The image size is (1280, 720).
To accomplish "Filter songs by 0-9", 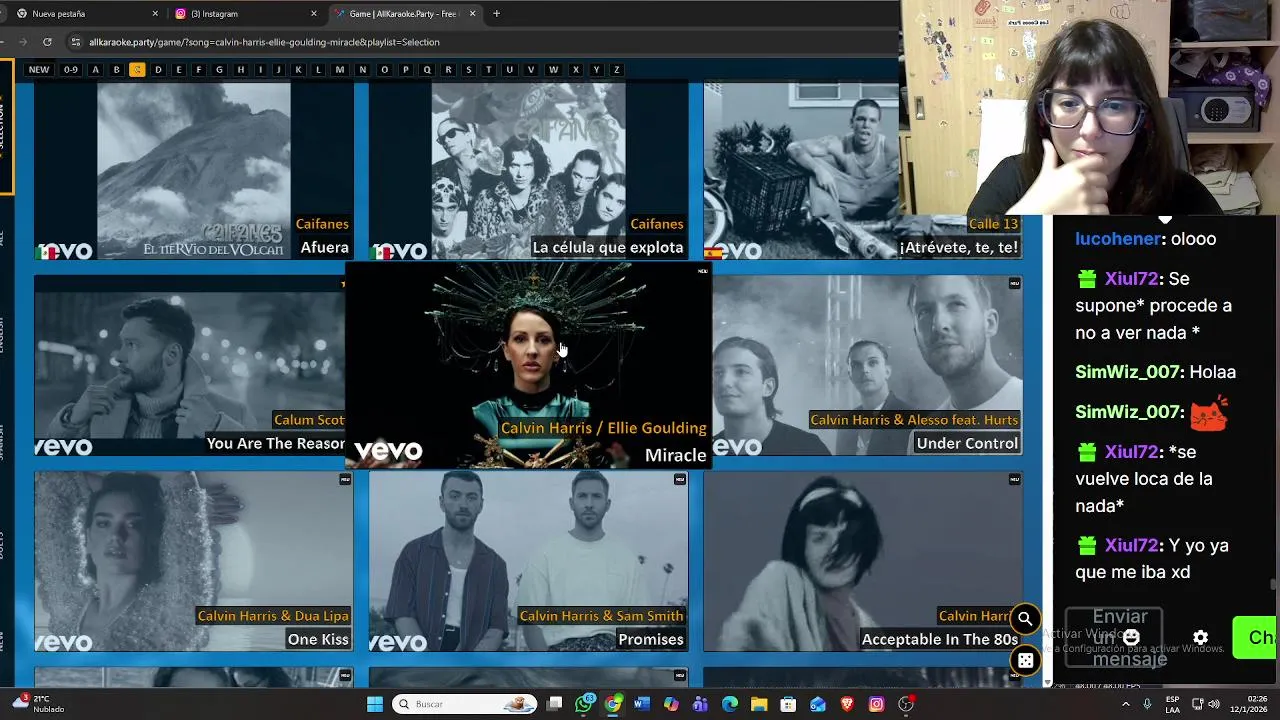I will click(x=70, y=70).
